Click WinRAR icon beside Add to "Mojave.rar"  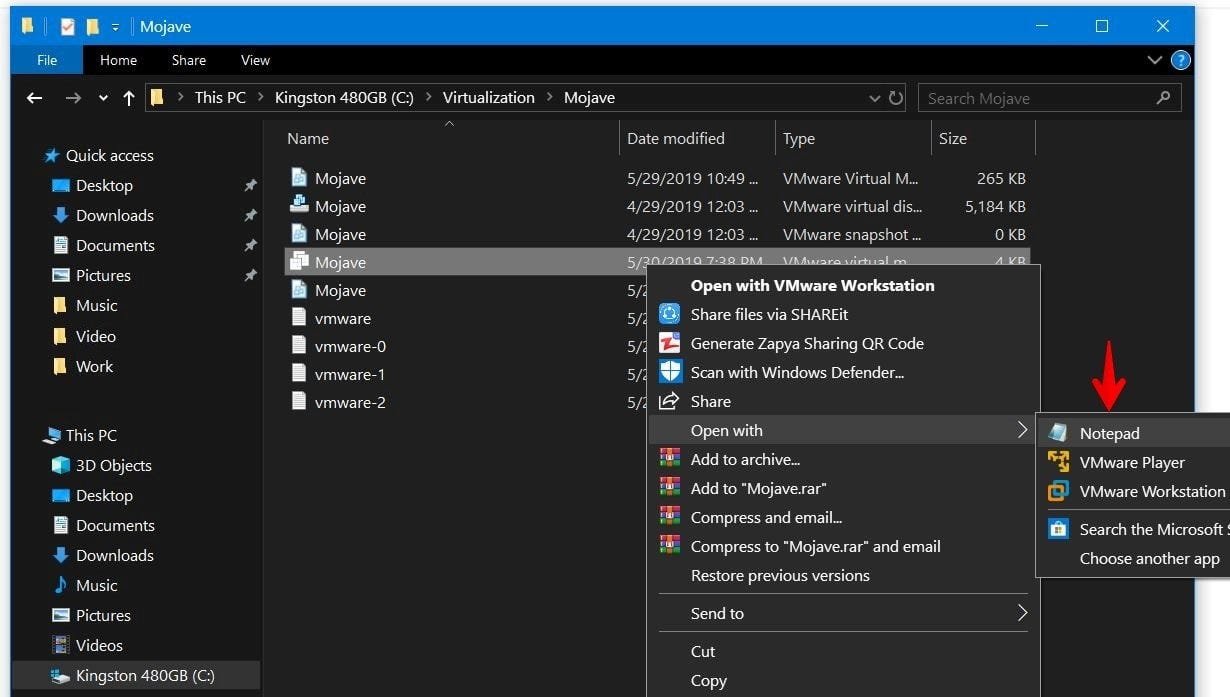click(669, 488)
